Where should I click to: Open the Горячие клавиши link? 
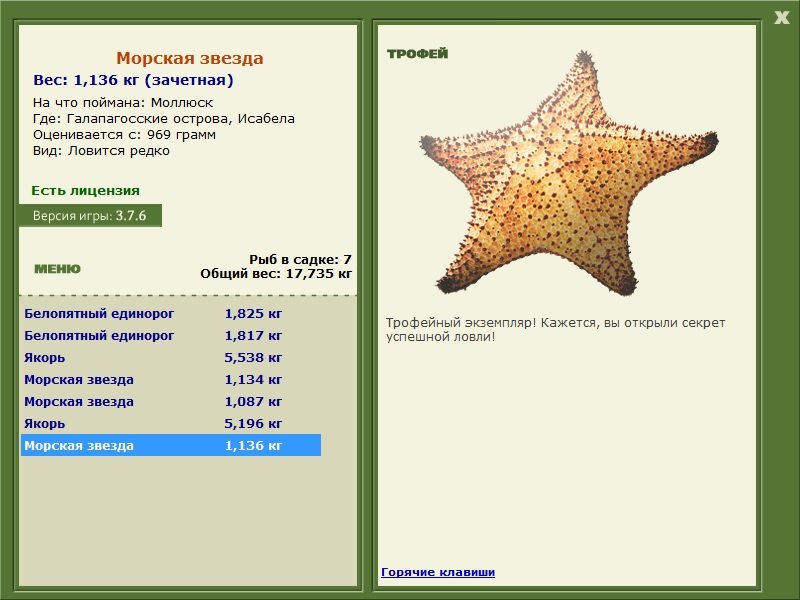point(438,572)
